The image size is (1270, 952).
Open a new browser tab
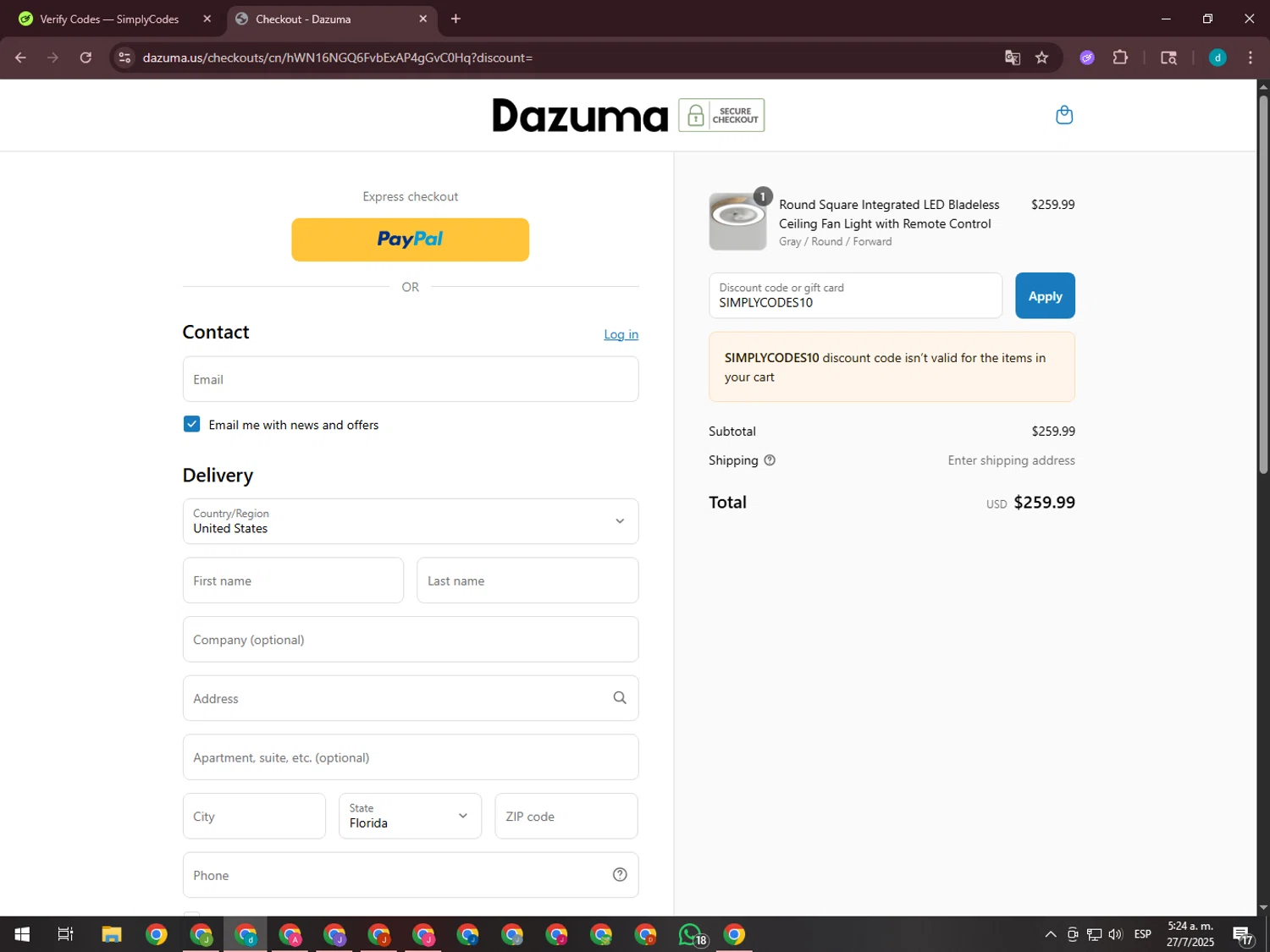tap(456, 19)
